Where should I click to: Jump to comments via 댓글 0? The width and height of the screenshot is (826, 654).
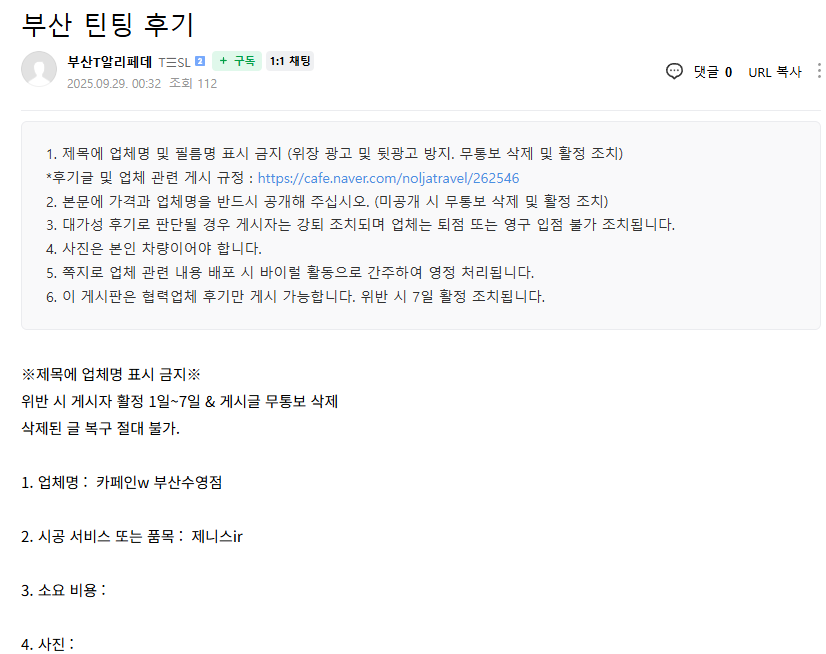pyautogui.click(x=712, y=71)
